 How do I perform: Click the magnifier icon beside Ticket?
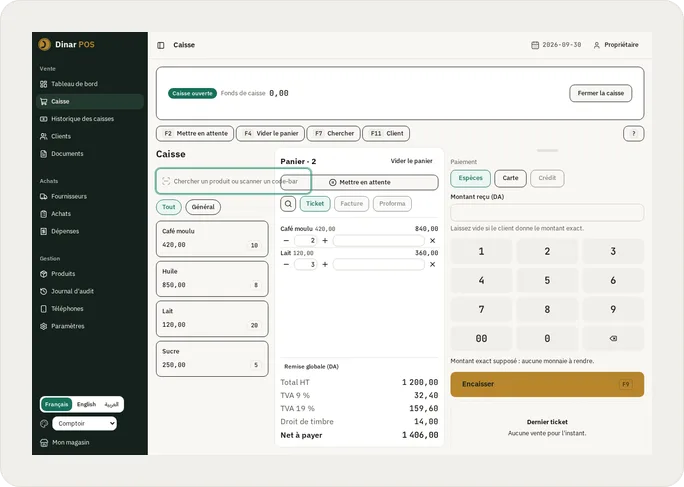(x=288, y=204)
